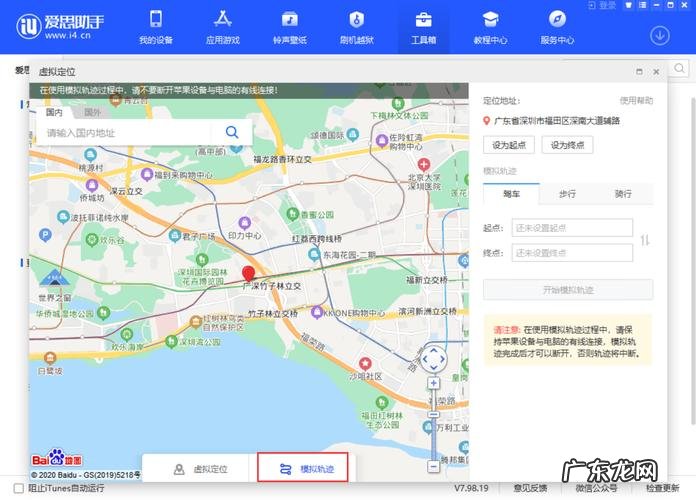Zoom out the map with bottom minus button
696x500 pixels.
(x=434, y=466)
